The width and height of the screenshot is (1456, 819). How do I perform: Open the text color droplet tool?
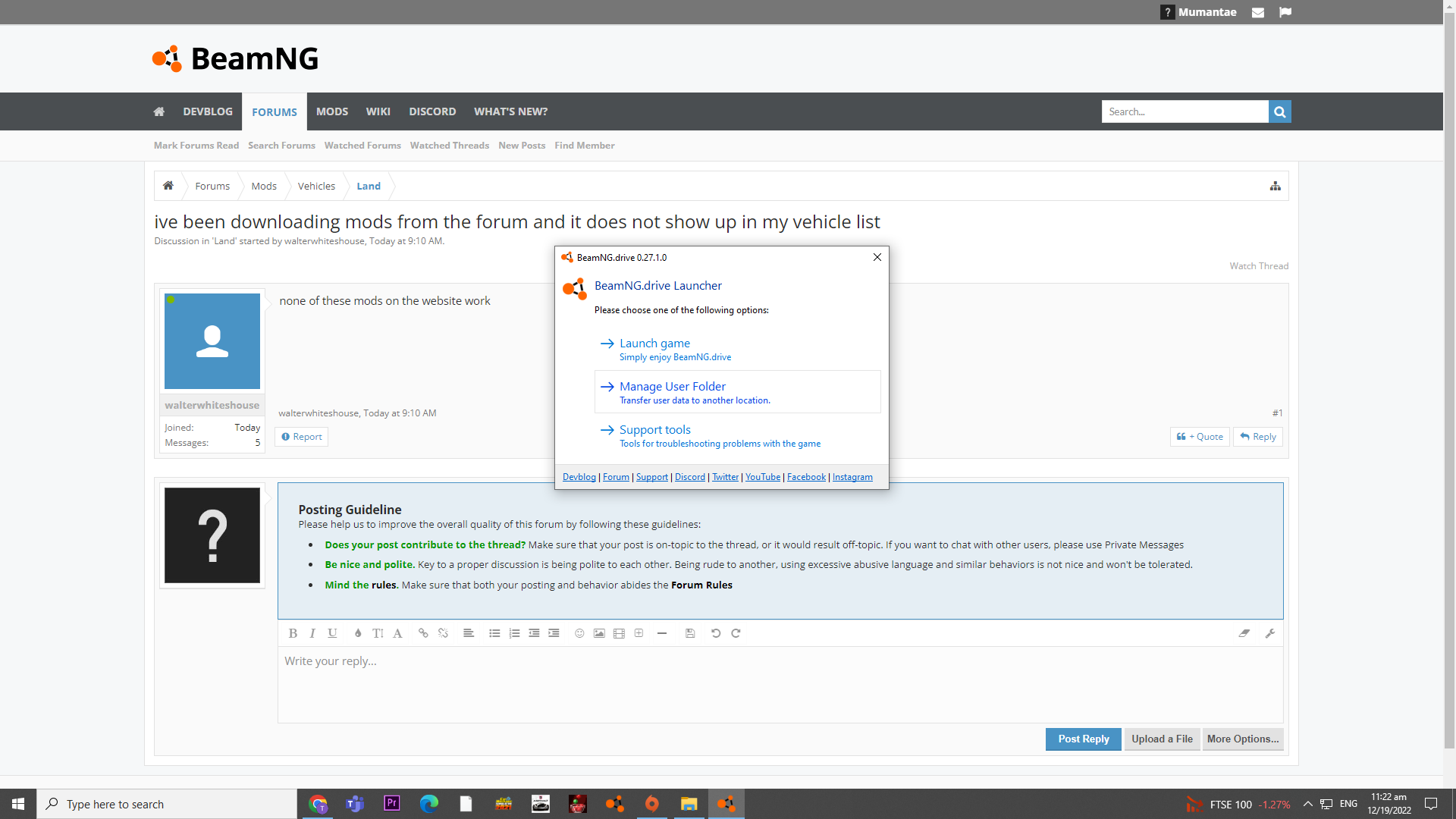(358, 633)
